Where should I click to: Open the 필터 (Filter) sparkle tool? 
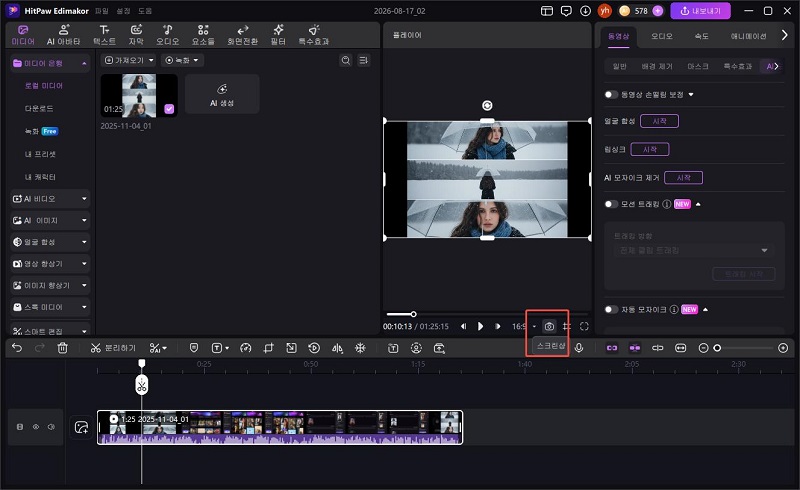278,35
